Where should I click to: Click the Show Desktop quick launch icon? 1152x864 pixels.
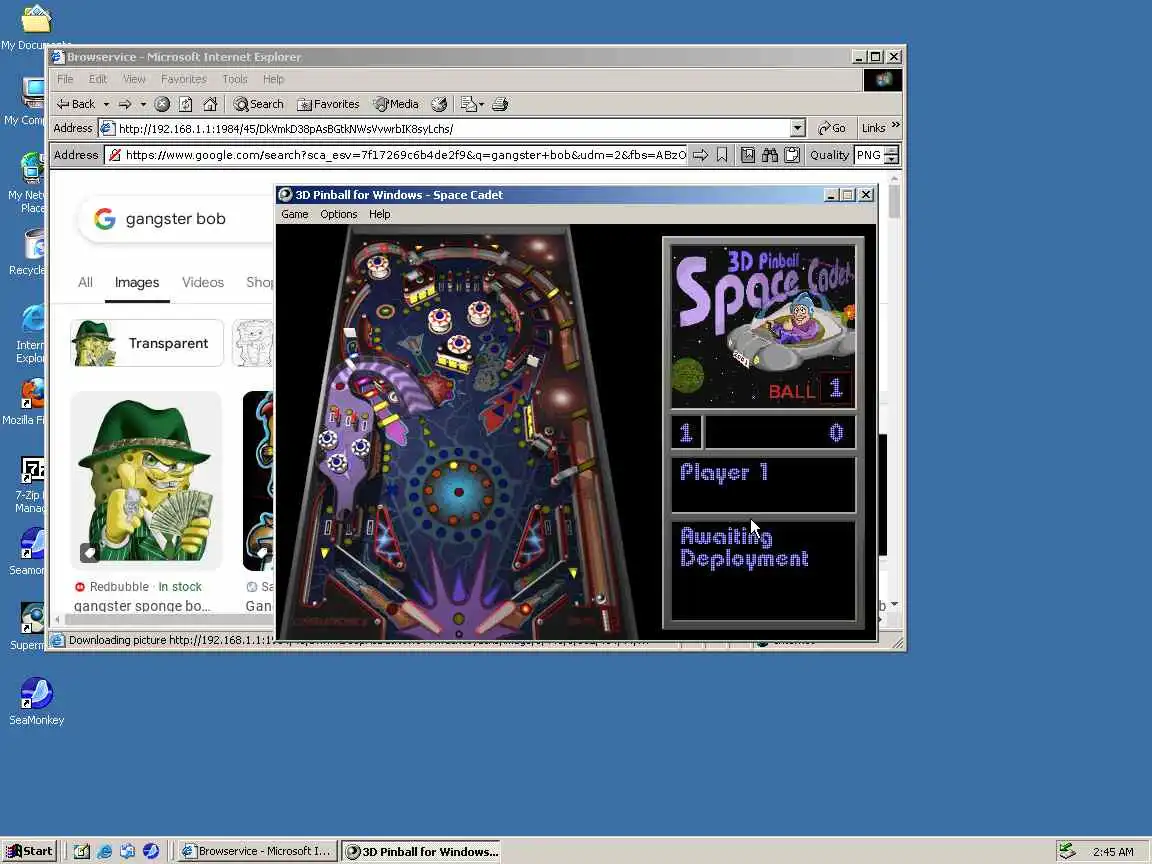click(x=82, y=852)
